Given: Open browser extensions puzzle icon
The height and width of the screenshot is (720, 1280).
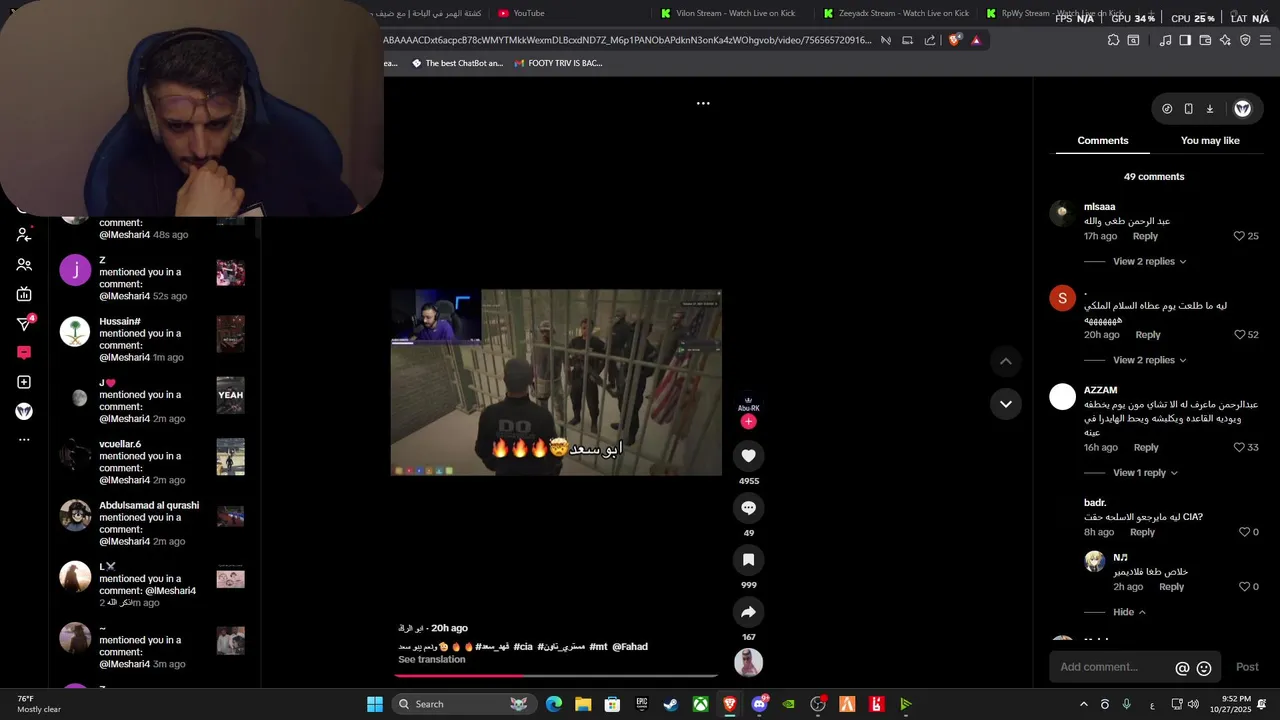Looking at the screenshot, I should tap(1113, 40).
